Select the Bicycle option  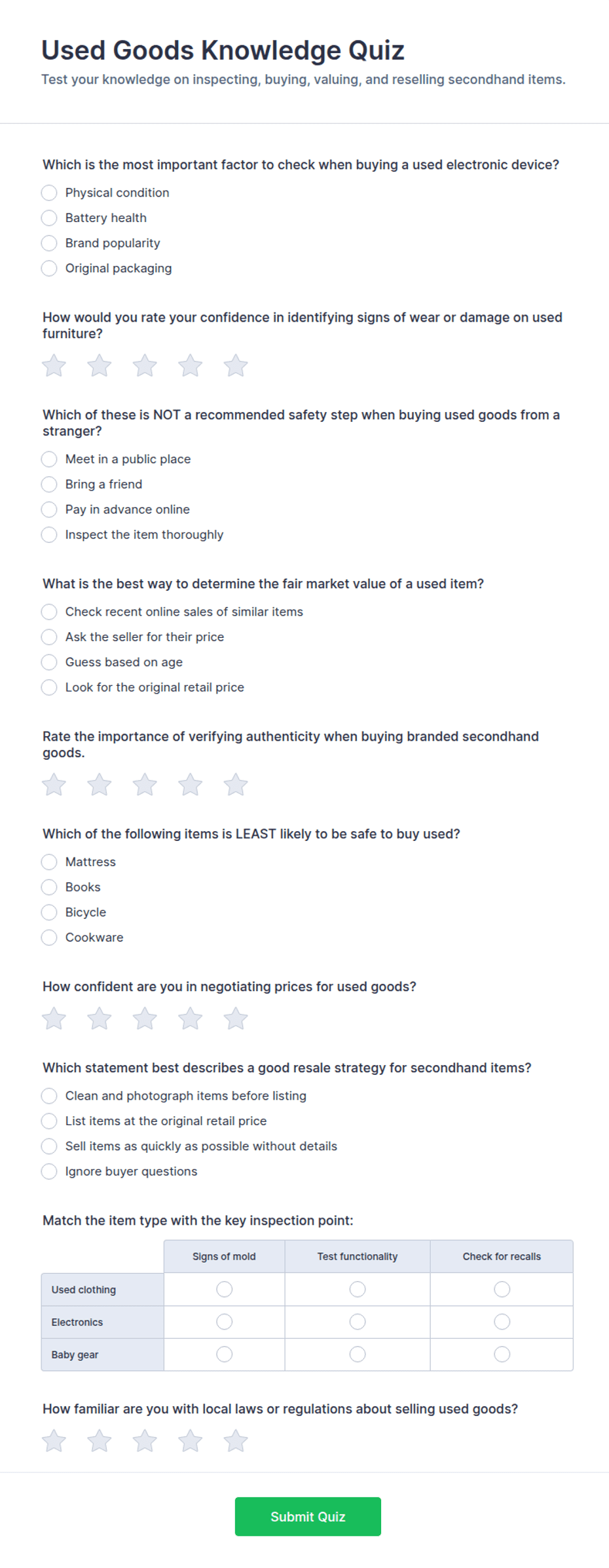pyautogui.click(x=49, y=912)
